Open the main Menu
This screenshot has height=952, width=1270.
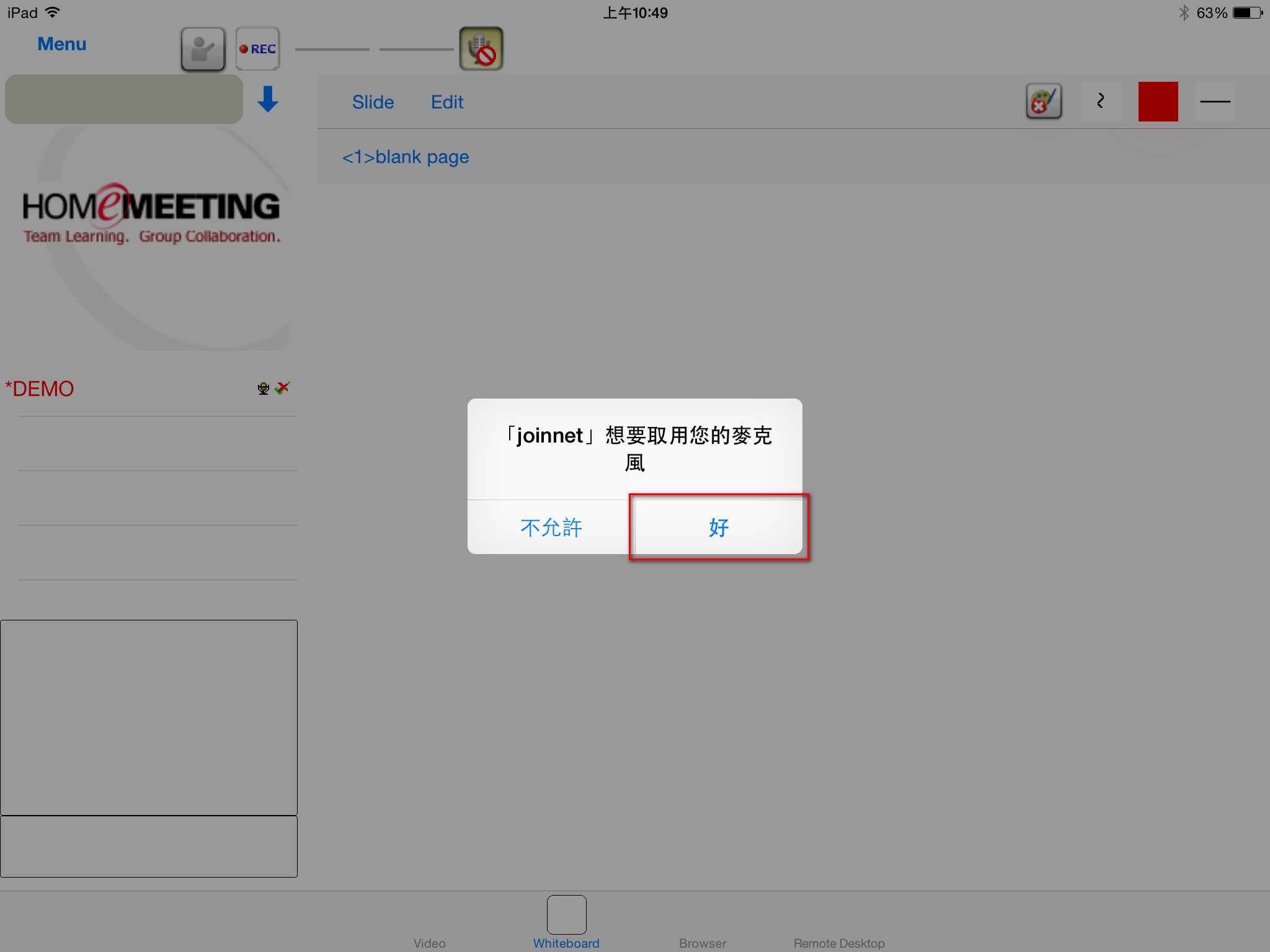point(61,44)
